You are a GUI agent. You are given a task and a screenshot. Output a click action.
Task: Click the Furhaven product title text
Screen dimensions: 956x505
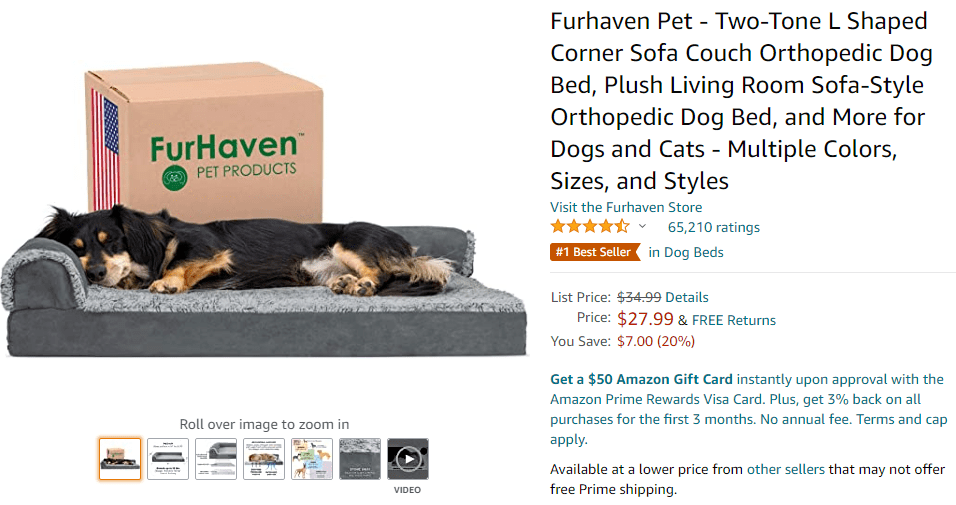[x=741, y=101]
